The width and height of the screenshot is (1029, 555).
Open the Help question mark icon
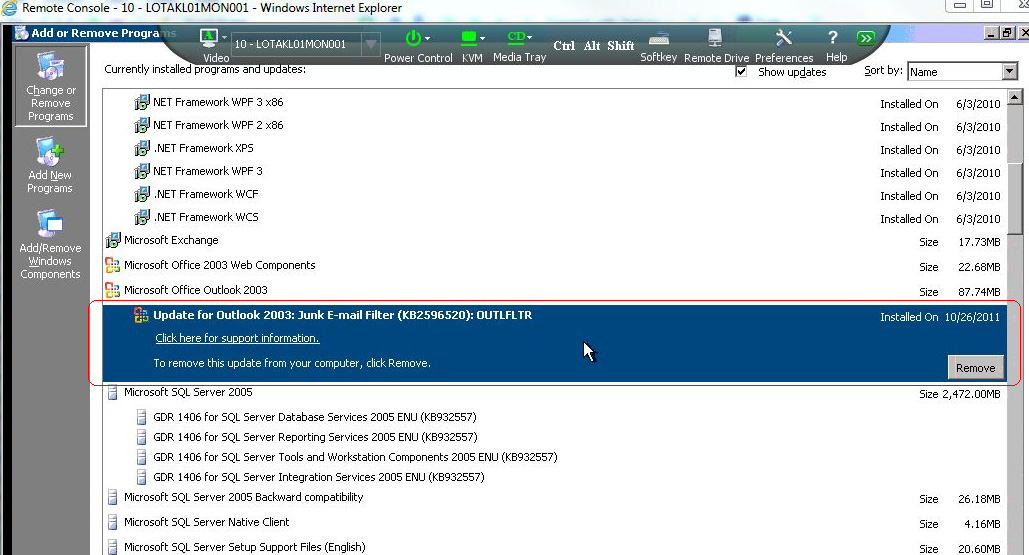pyautogui.click(x=832, y=38)
